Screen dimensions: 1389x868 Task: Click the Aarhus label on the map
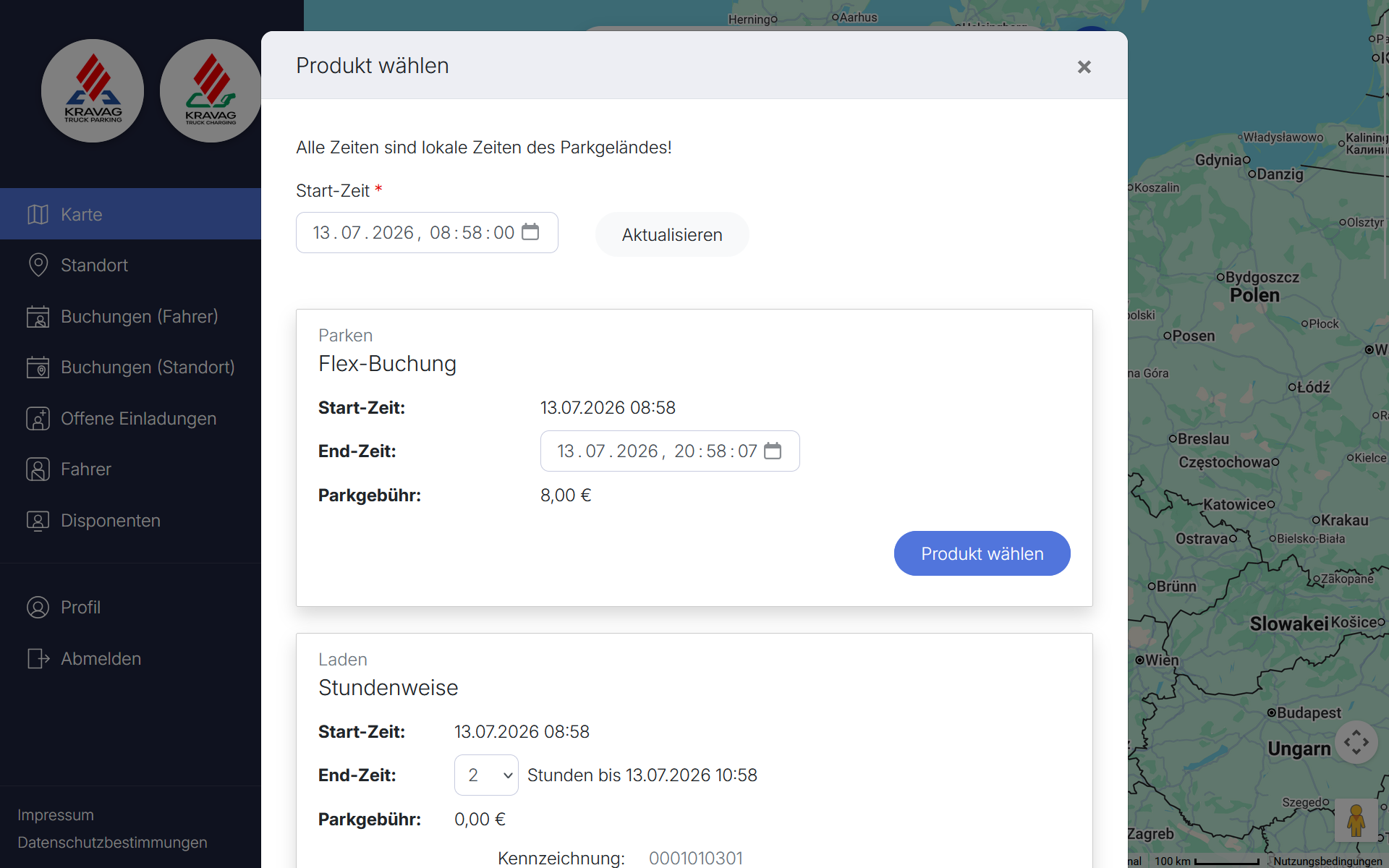[x=858, y=17]
